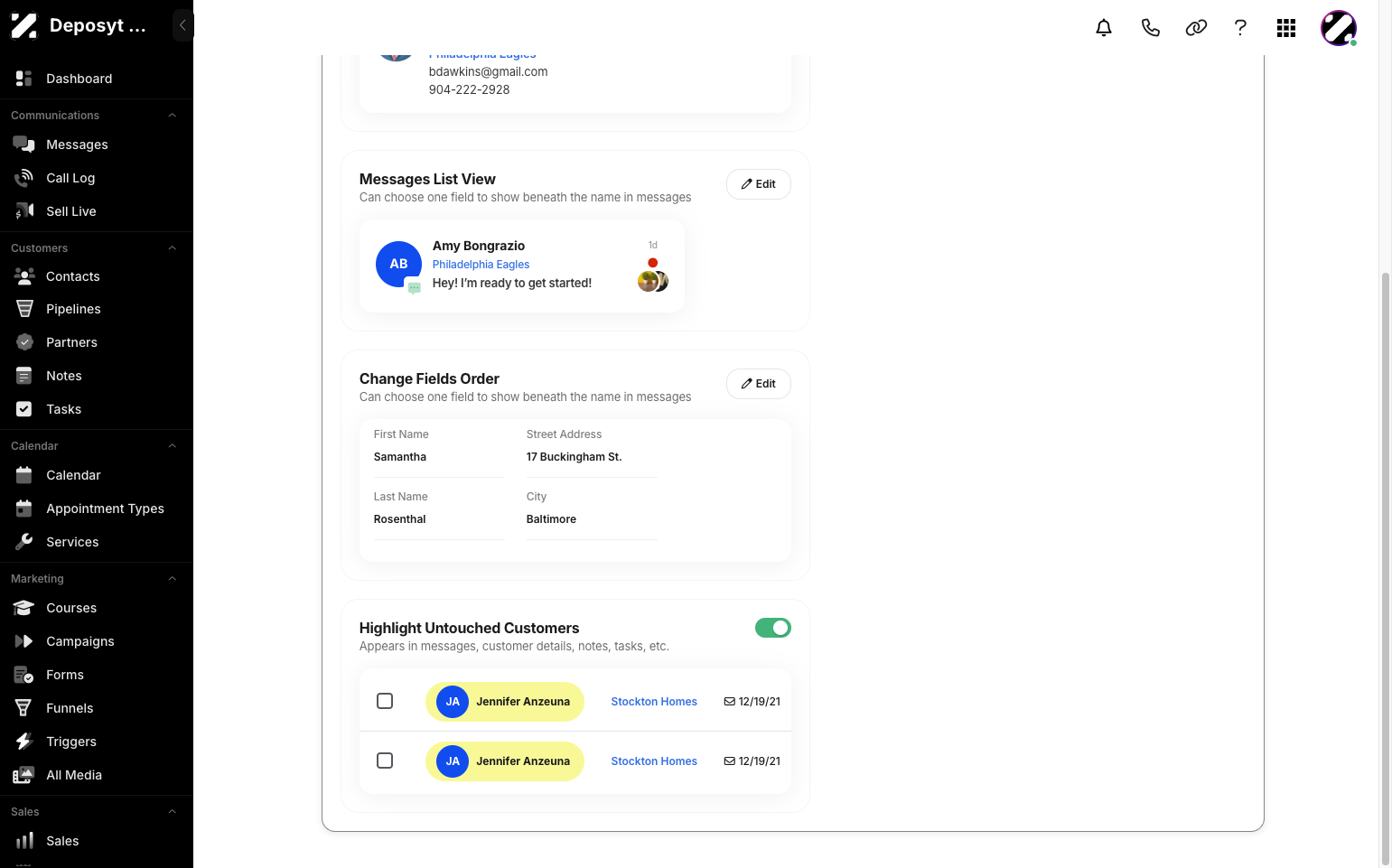Click the page vertical scrollbar
This screenshot has height=868, width=1392.
[1386, 569]
